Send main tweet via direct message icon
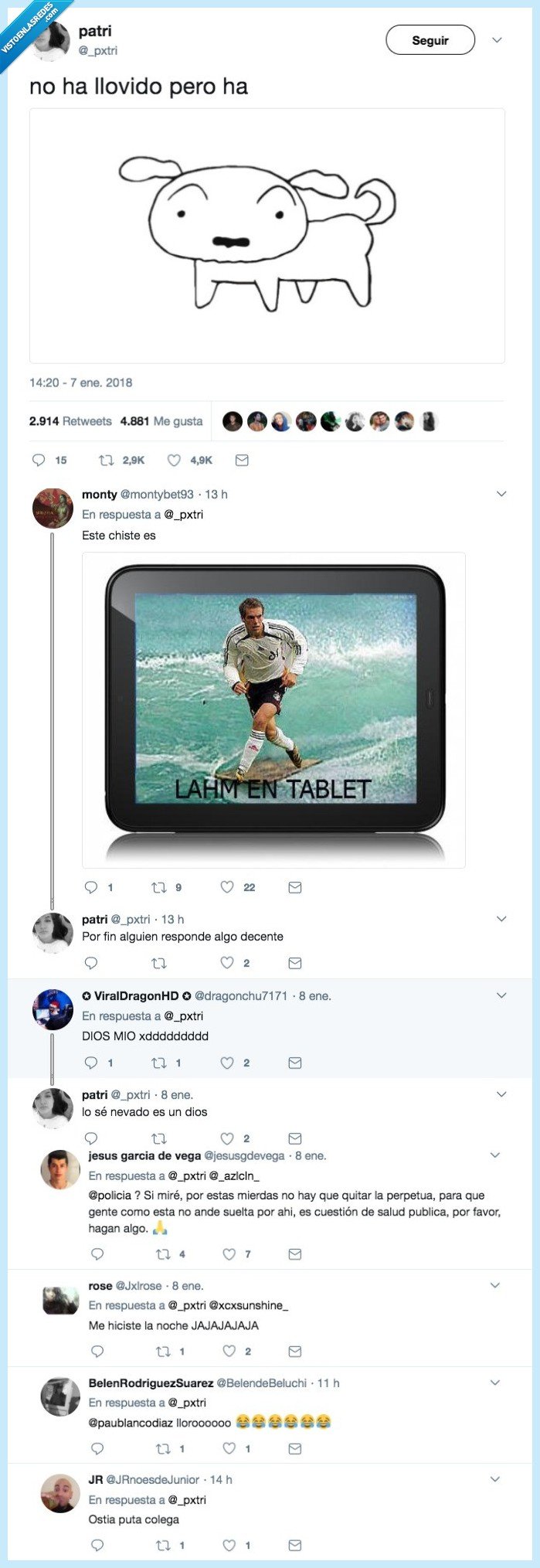 click(x=242, y=460)
